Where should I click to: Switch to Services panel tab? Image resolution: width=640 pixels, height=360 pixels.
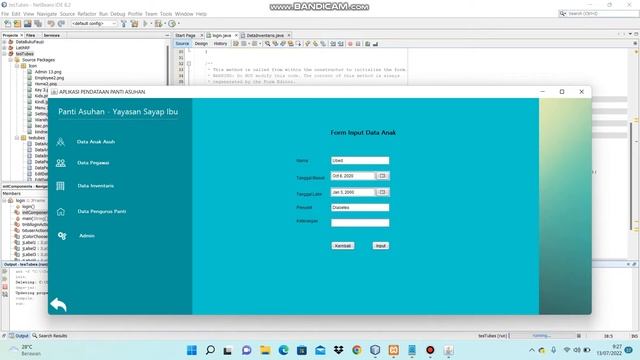click(x=51, y=36)
